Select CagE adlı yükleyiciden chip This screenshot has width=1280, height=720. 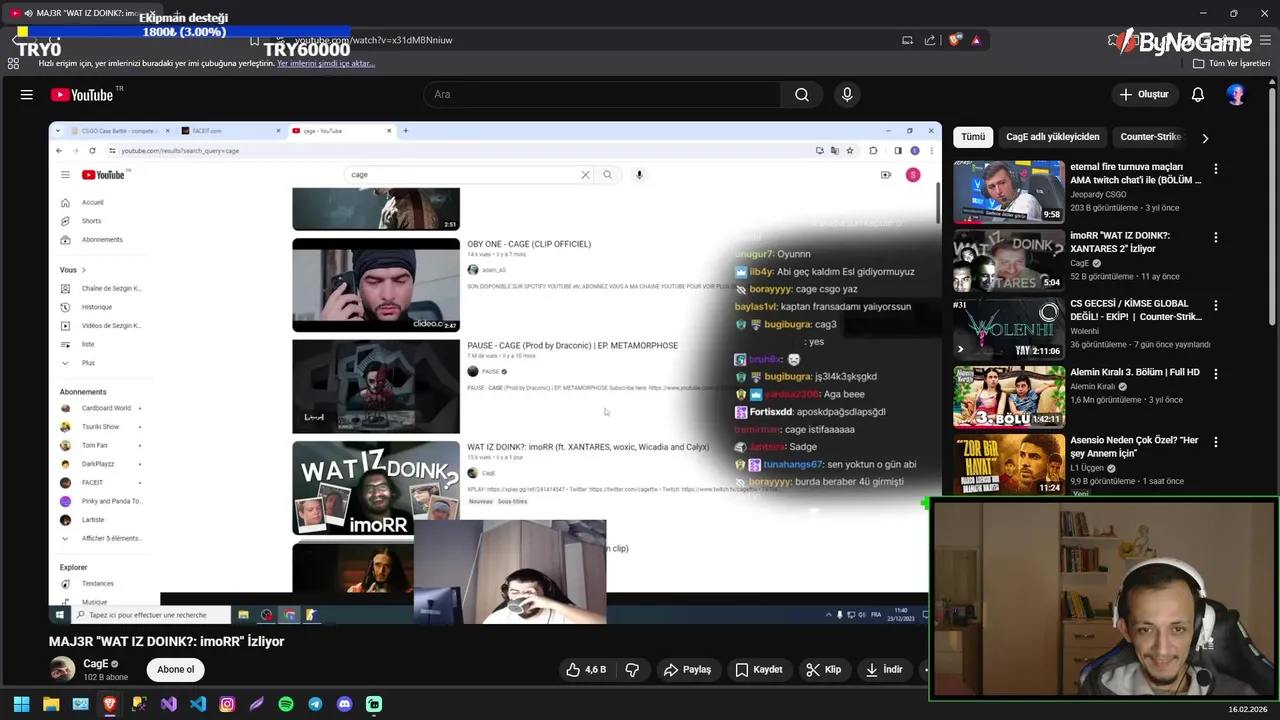(1052, 137)
